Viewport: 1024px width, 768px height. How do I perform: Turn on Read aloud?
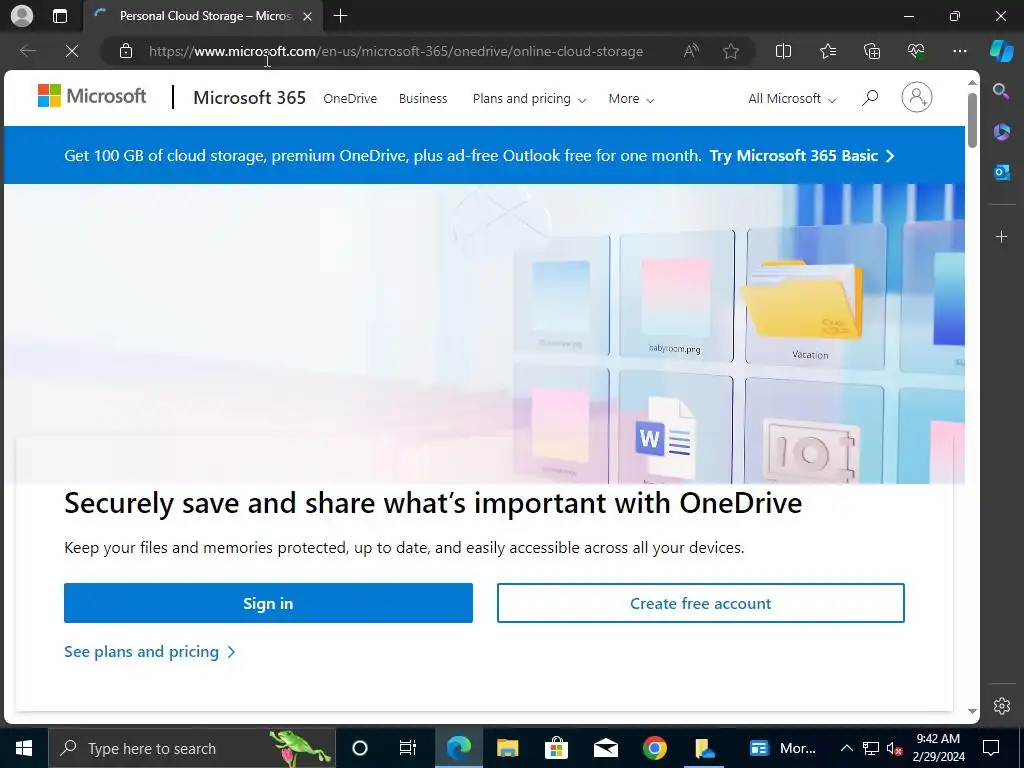[x=691, y=51]
